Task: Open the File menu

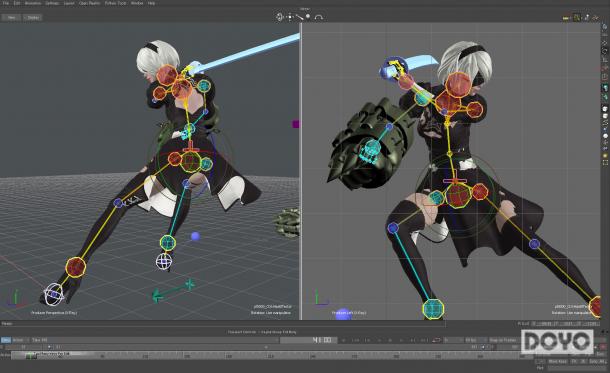Action: pyautogui.click(x=5, y=3)
